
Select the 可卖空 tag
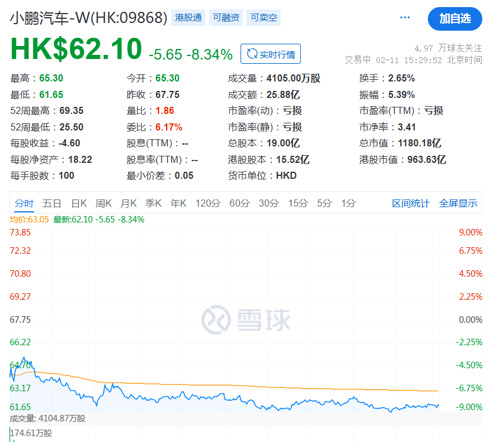(x=264, y=17)
